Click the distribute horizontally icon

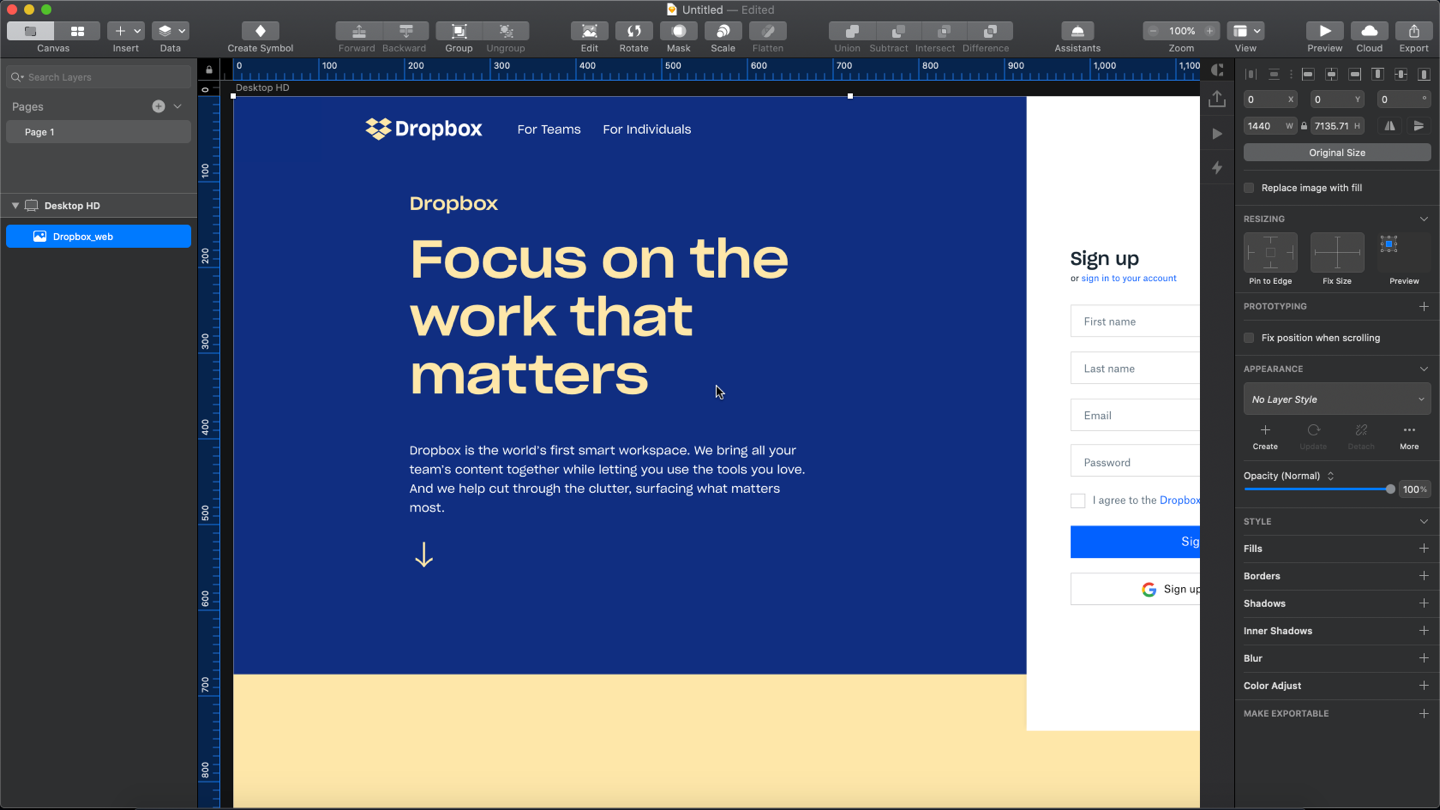pyautogui.click(x=1250, y=74)
